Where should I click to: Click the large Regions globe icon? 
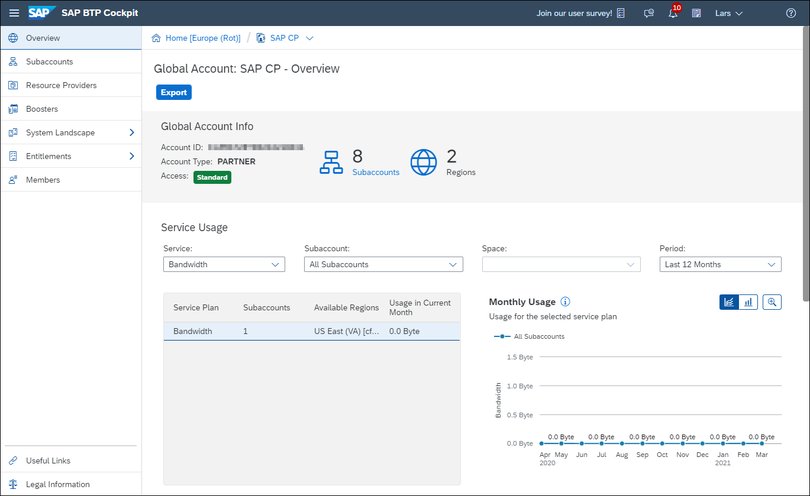click(x=424, y=162)
